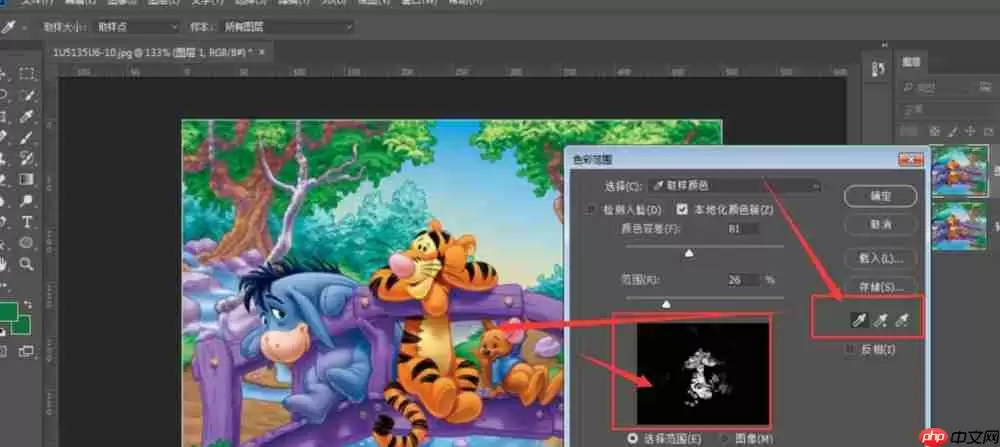This screenshot has height=447, width=1000.
Task: Select the Rectangular Marquee tool
Action: point(27,74)
